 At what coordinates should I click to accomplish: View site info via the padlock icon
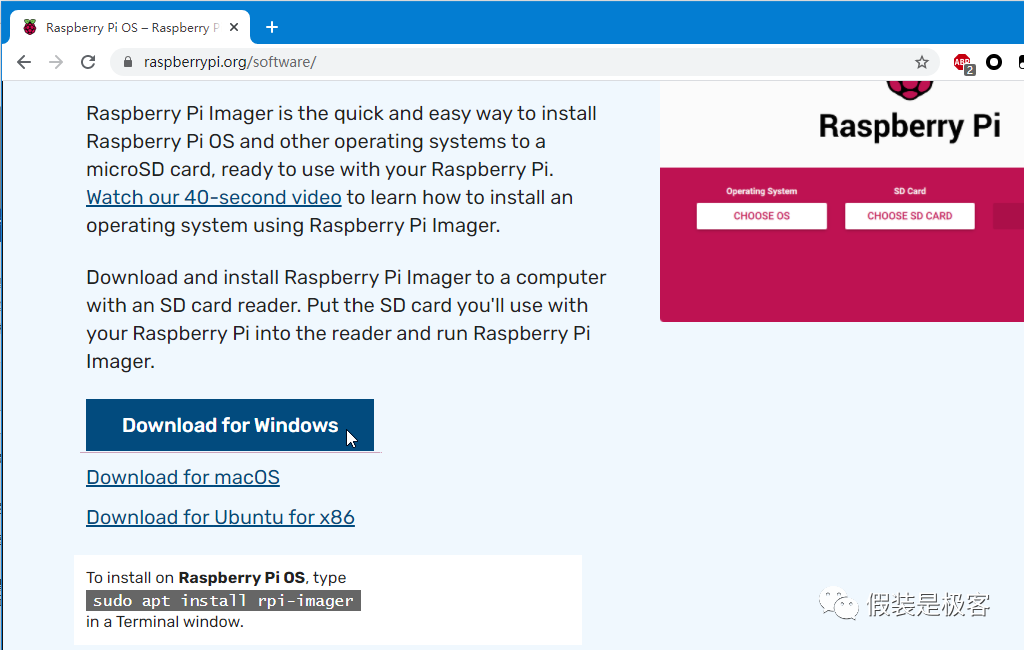(128, 62)
